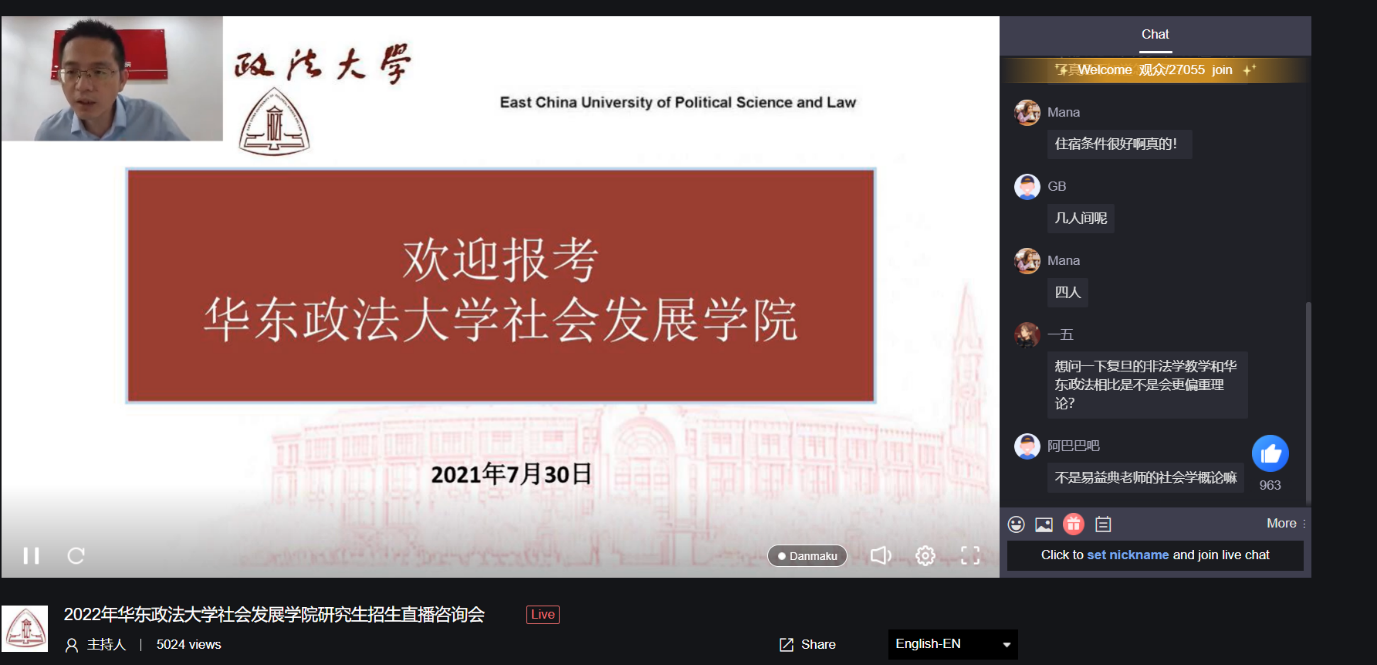Image resolution: width=1377 pixels, height=665 pixels.
Task: Click the university logo below the video
Action: (x=24, y=629)
